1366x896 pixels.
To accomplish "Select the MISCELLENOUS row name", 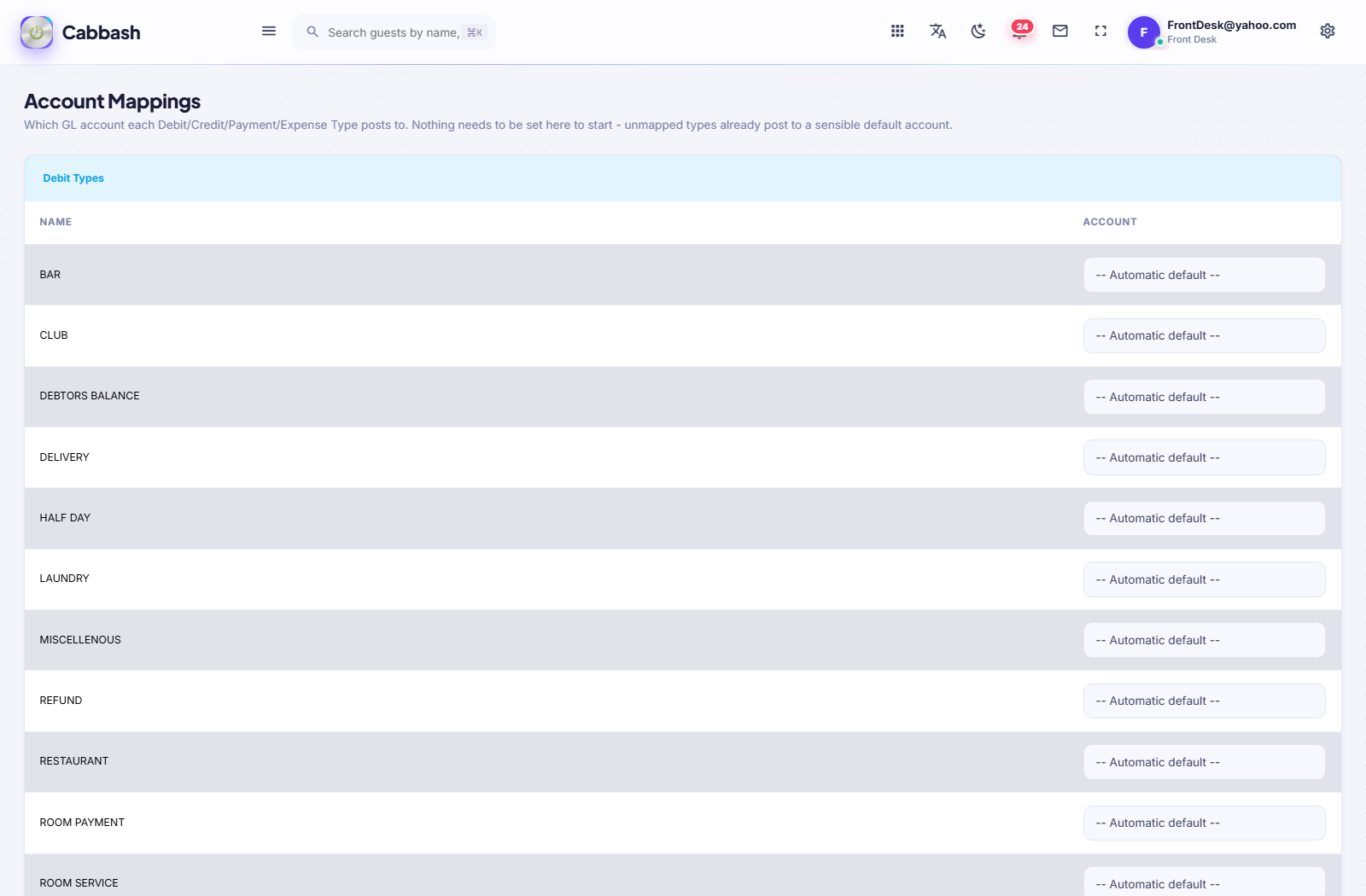I will tap(80, 640).
